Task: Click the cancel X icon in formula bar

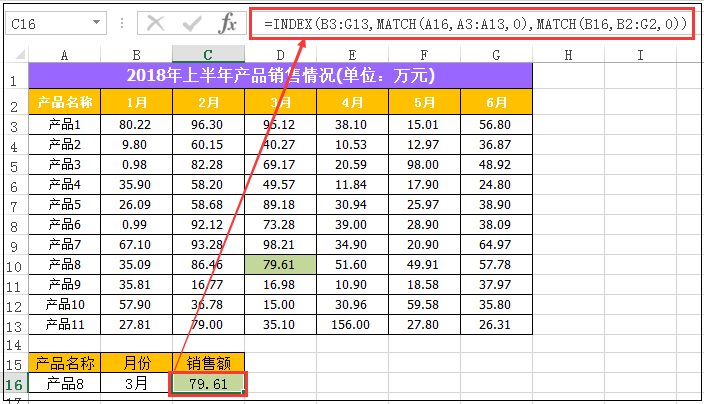Action: coord(156,23)
